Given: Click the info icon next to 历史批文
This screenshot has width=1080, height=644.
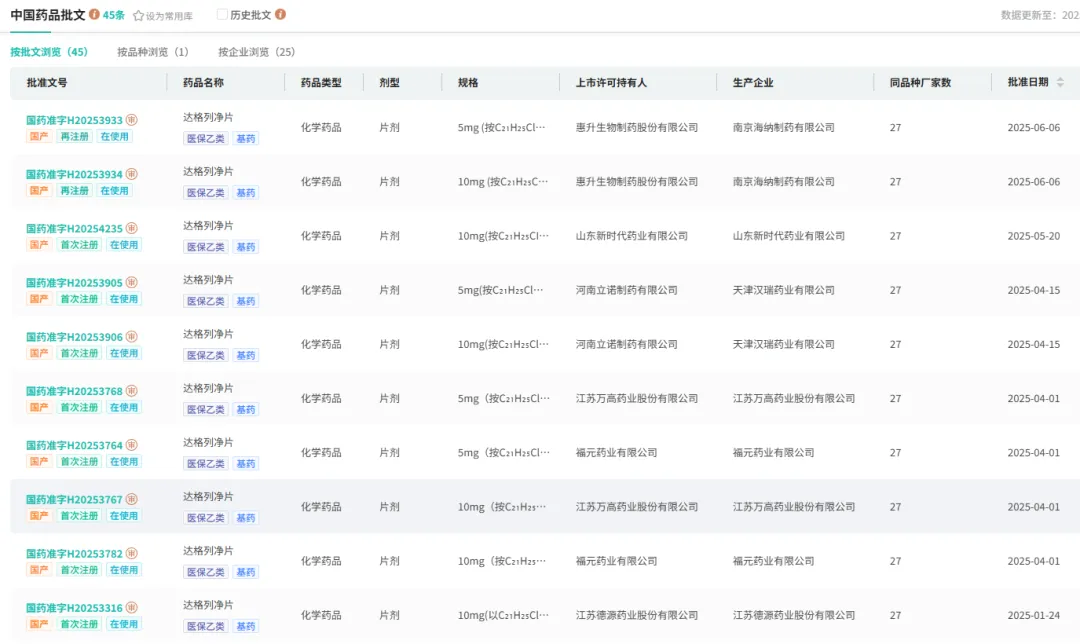Looking at the screenshot, I should pos(280,15).
